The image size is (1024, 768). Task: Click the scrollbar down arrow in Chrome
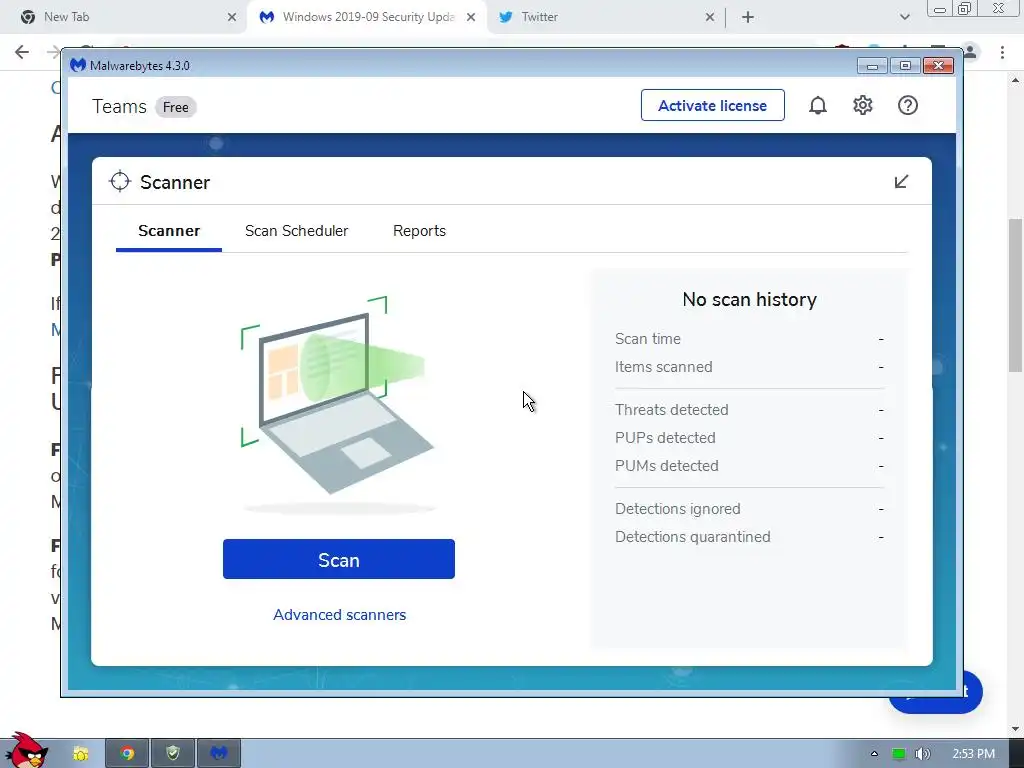[x=1015, y=729]
